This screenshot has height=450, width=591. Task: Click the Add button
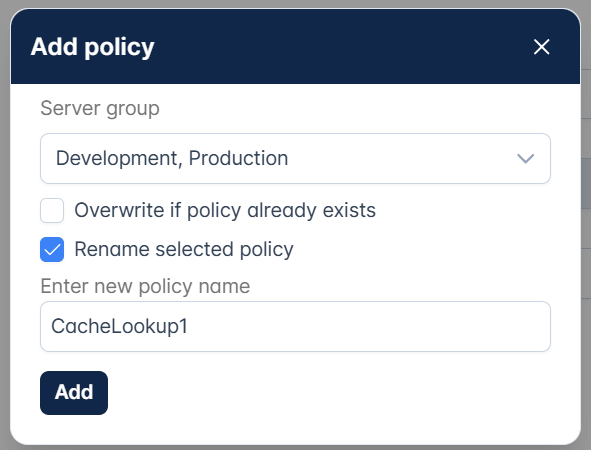74,393
